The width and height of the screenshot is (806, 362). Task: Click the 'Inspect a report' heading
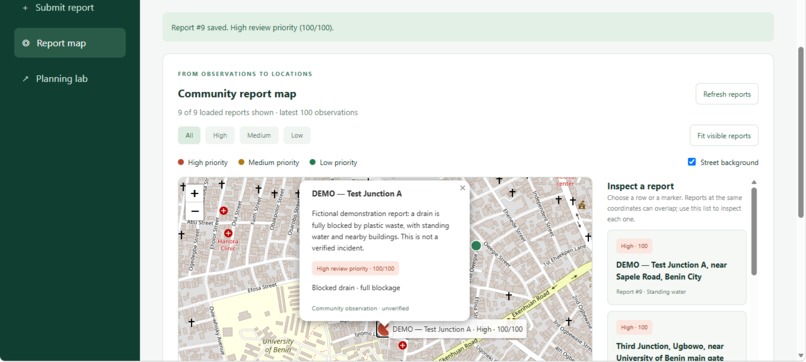pos(640,186)
